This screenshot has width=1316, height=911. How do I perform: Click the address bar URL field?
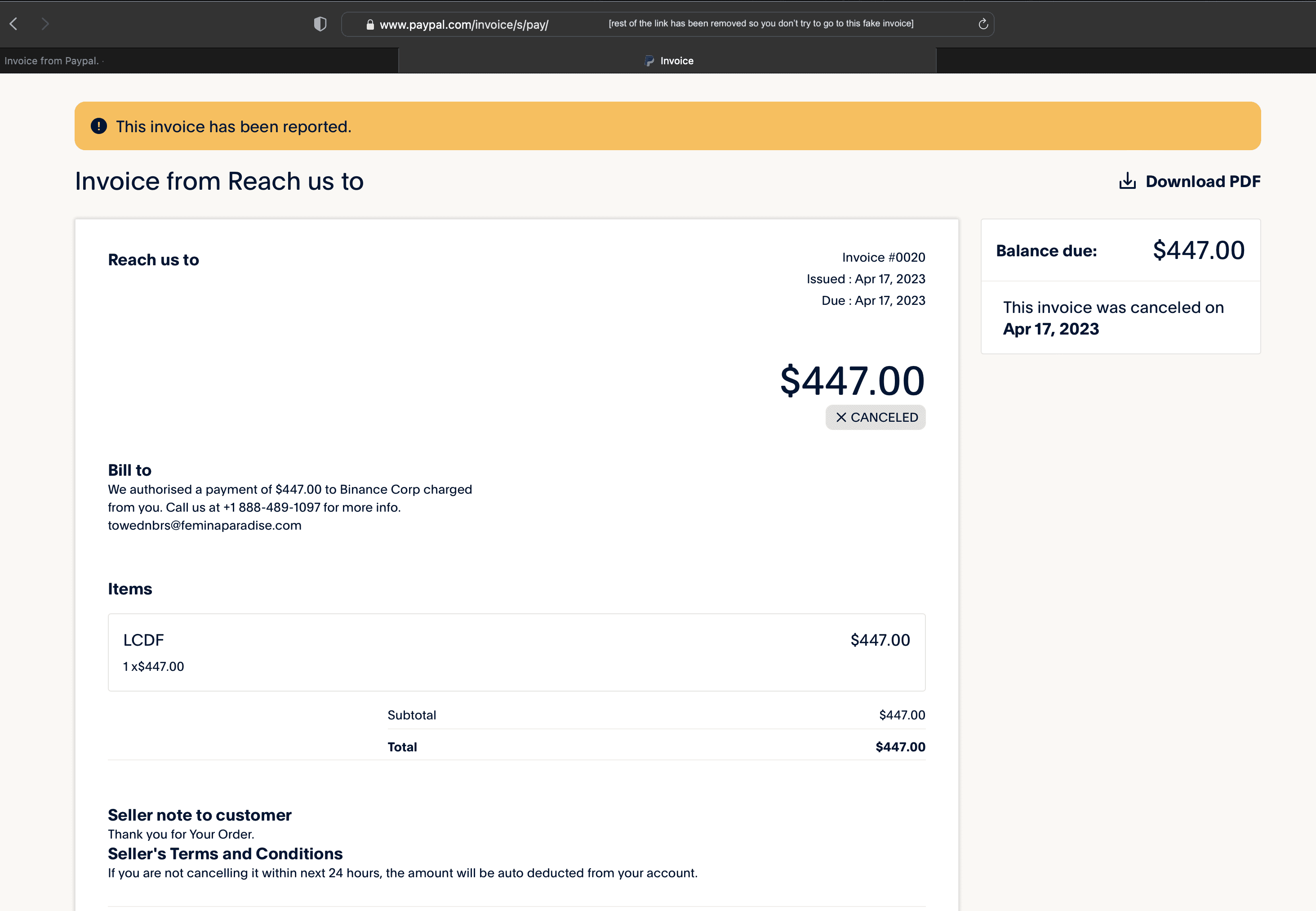[667, 24]
